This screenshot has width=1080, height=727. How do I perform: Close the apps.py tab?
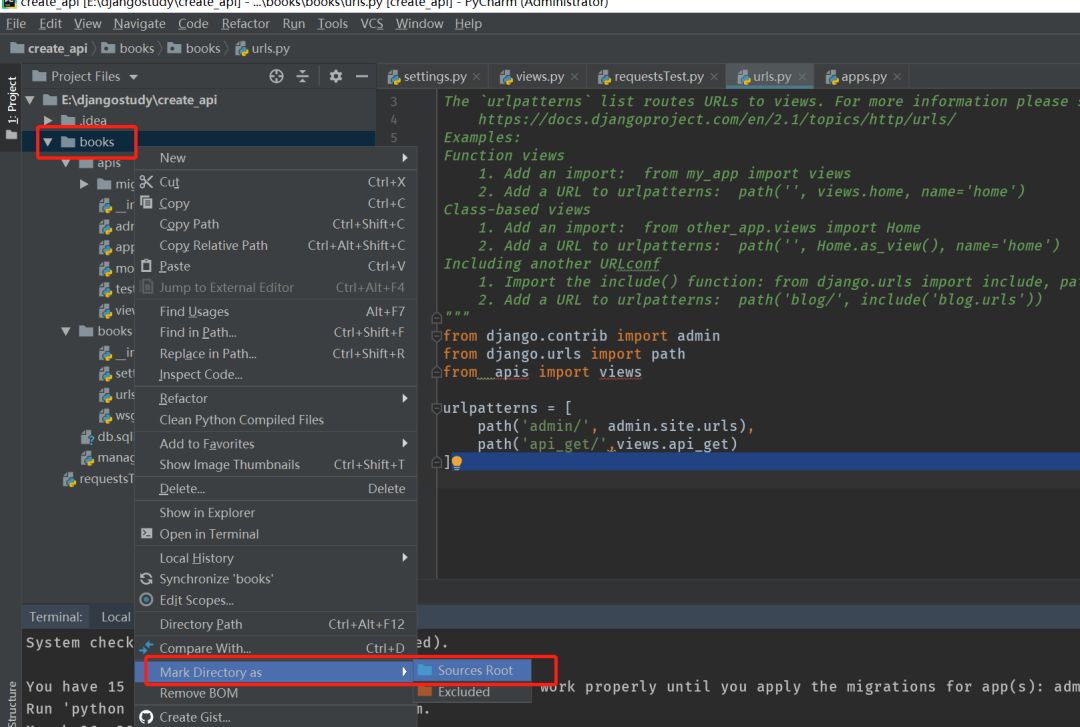(x=897, y=76)
